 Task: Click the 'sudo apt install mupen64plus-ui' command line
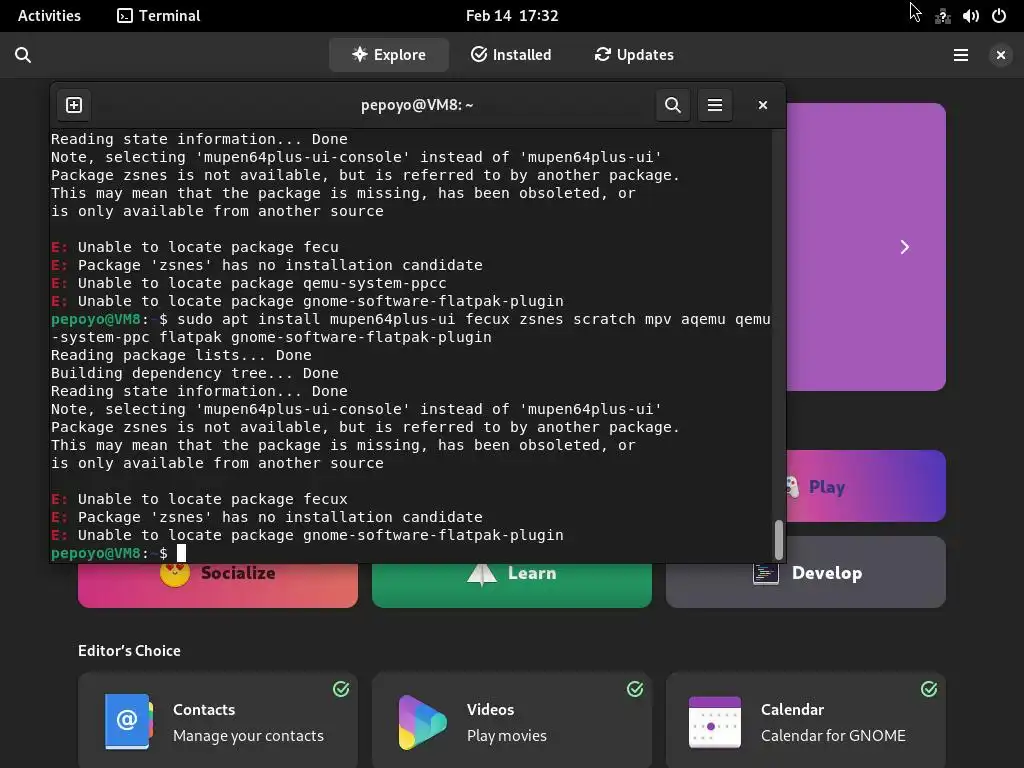point(411,328)
